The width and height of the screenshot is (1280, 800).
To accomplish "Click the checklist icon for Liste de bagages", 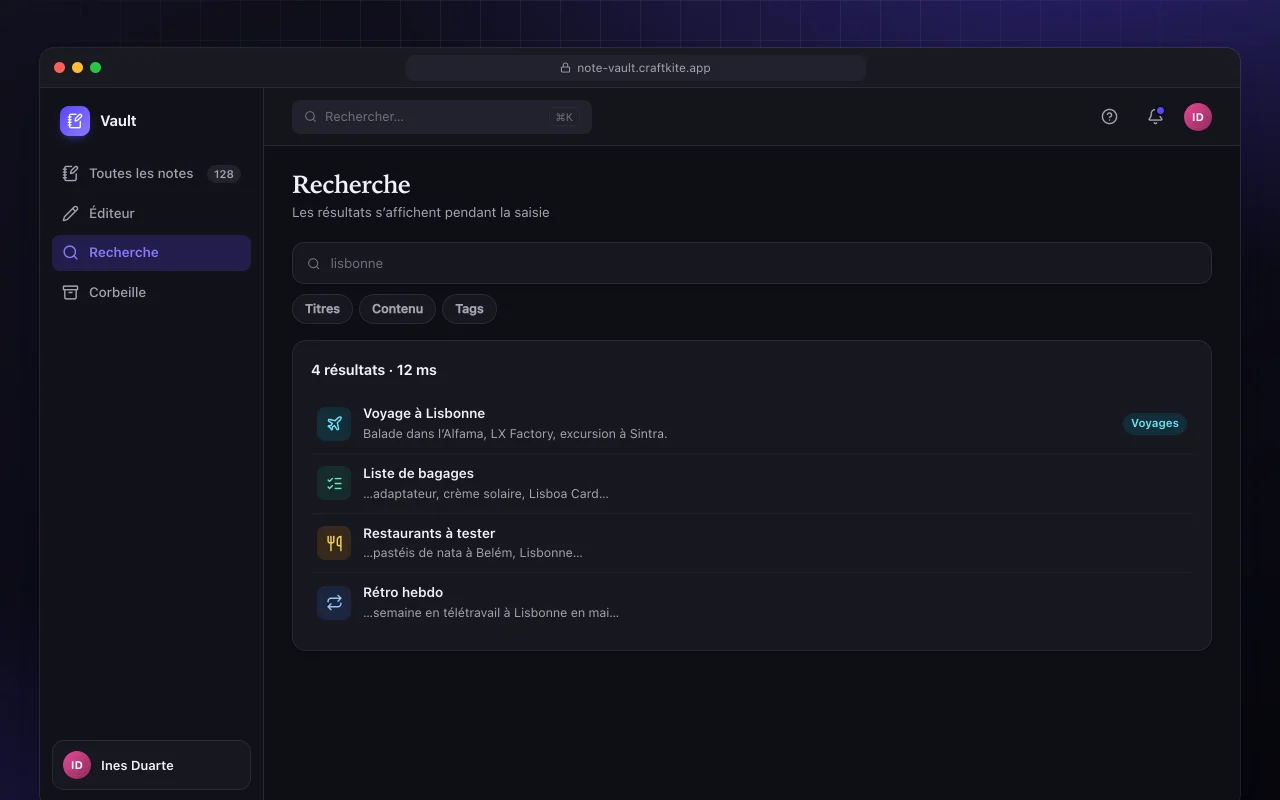I will (x=334, y=483).
